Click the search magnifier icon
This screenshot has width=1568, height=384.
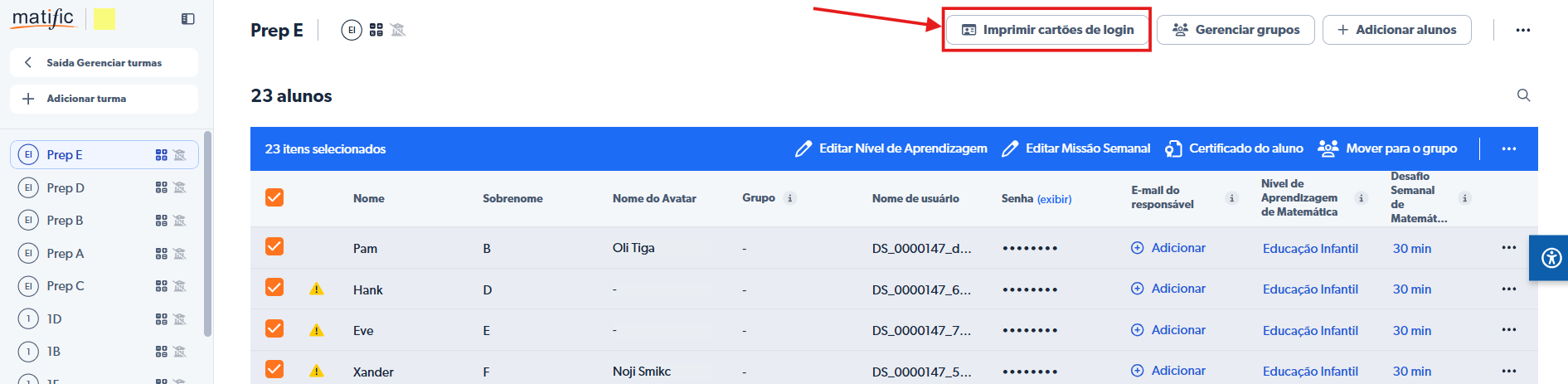pos(1523,95)
